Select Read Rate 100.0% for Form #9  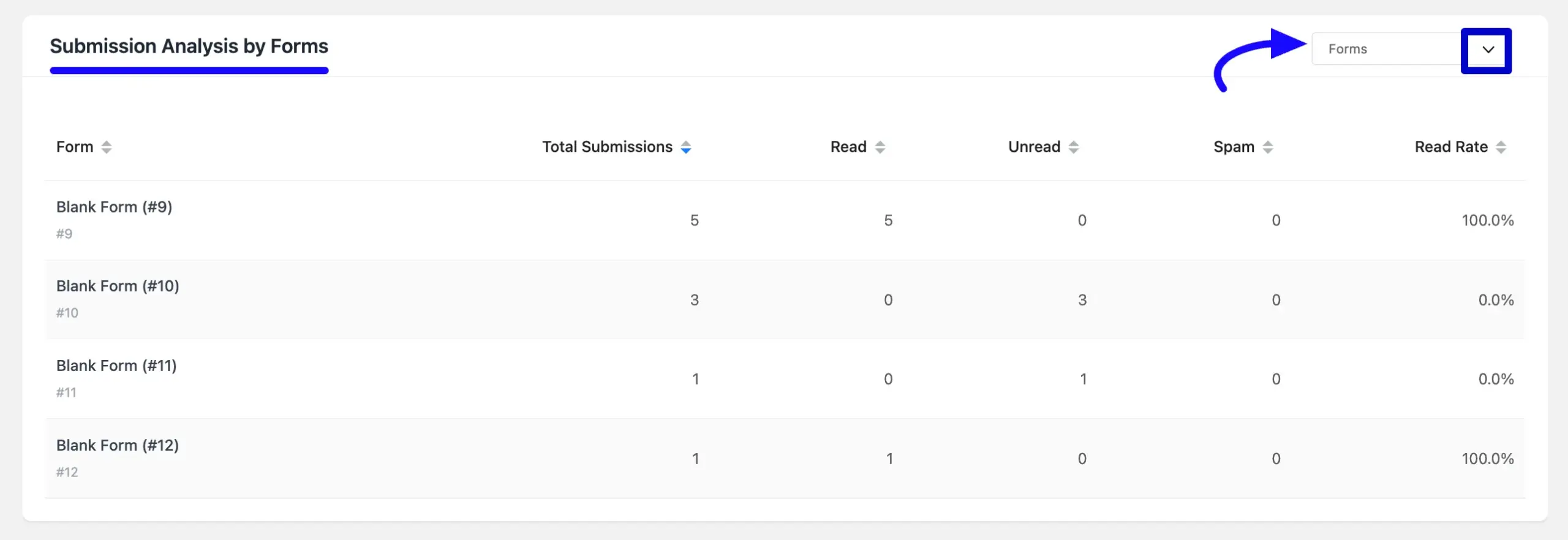[1488, 220]
